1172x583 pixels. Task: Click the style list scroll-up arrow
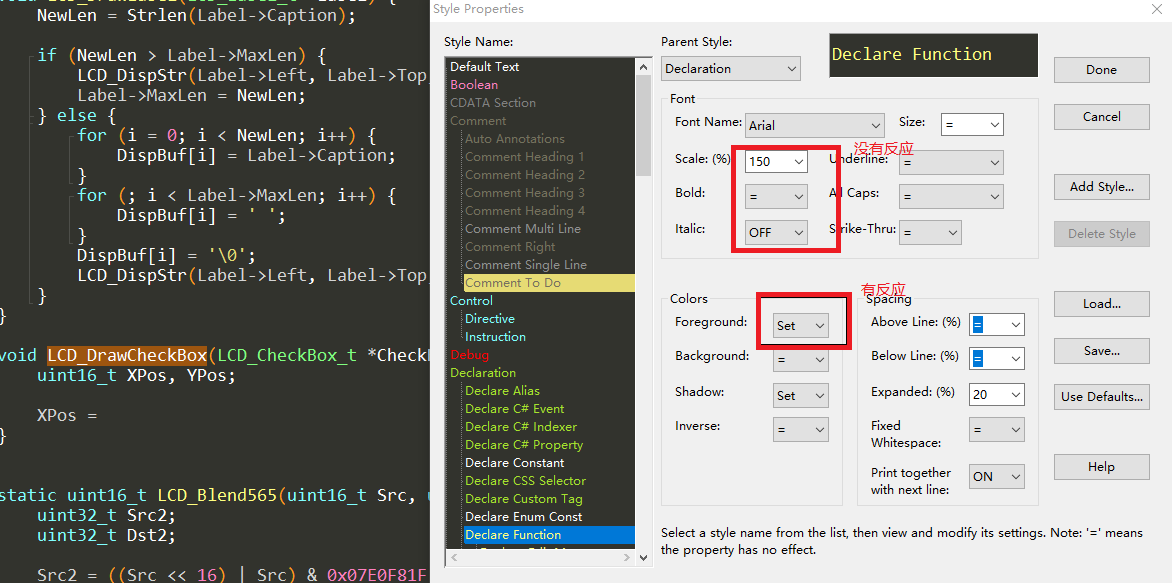[x=644, y=67]
